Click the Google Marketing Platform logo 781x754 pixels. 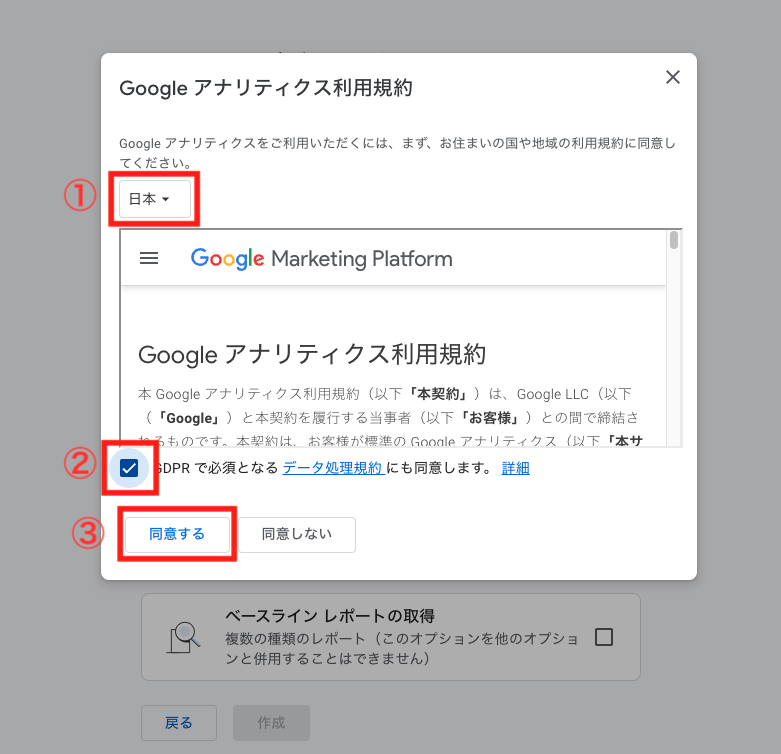pos(322,258)
